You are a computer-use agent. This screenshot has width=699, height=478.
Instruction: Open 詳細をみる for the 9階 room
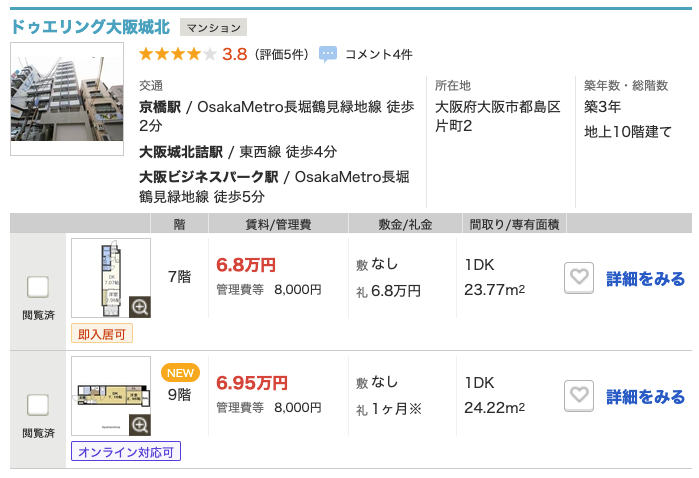645,396
